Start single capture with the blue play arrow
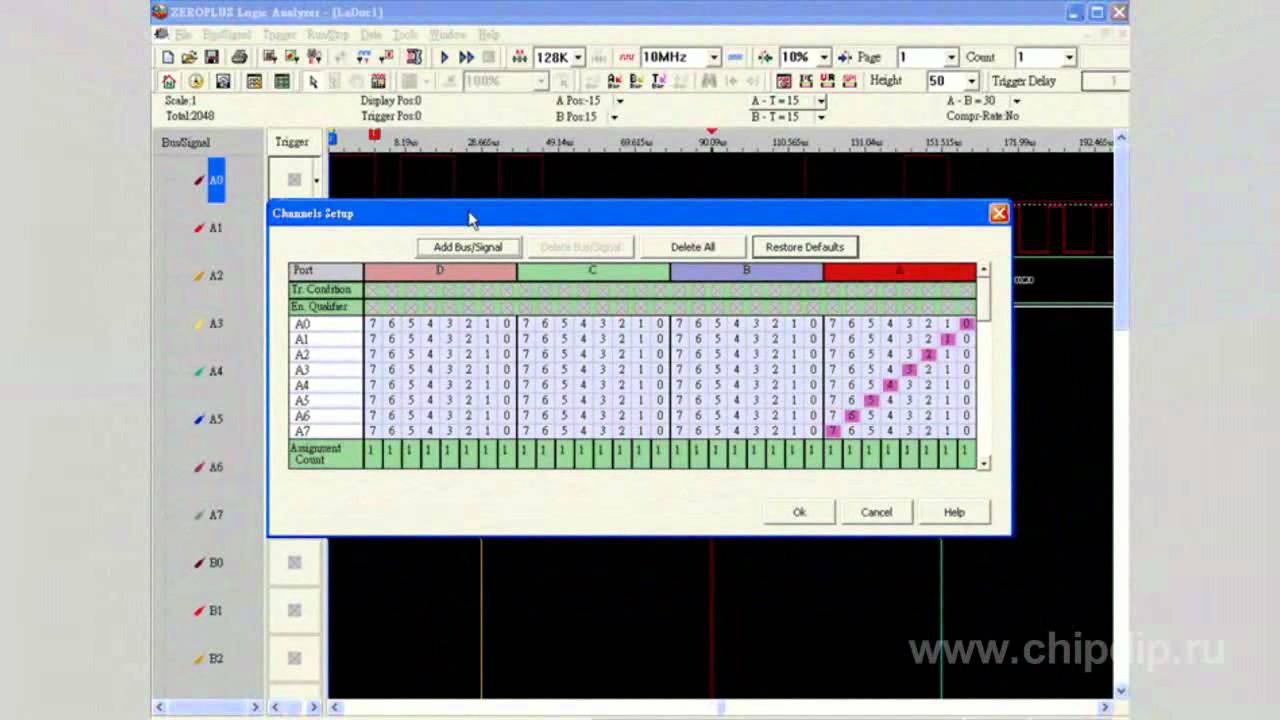Viewport: 1280px width, 720px height. (445, 57)
